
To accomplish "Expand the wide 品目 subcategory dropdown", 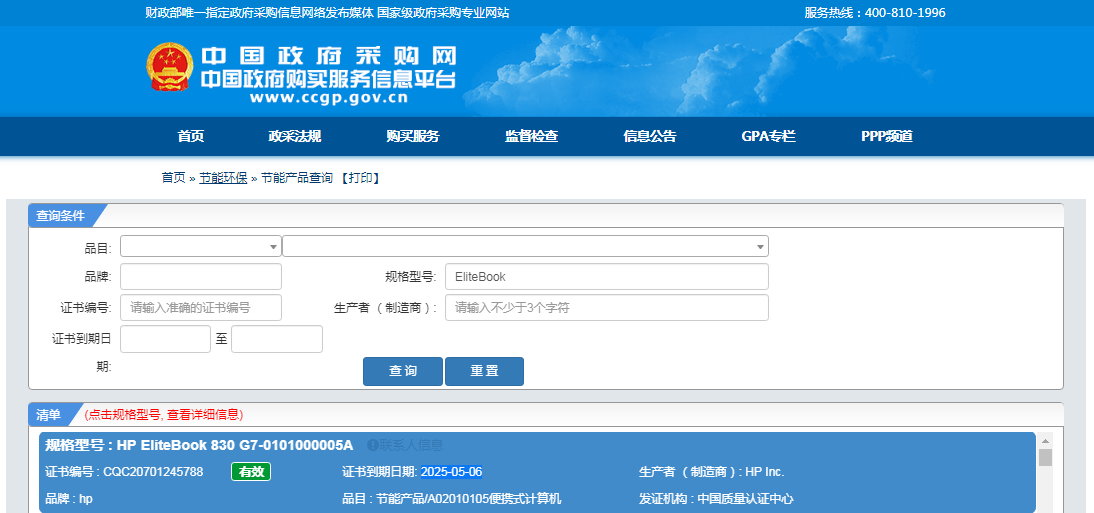I will pos(525,246).
